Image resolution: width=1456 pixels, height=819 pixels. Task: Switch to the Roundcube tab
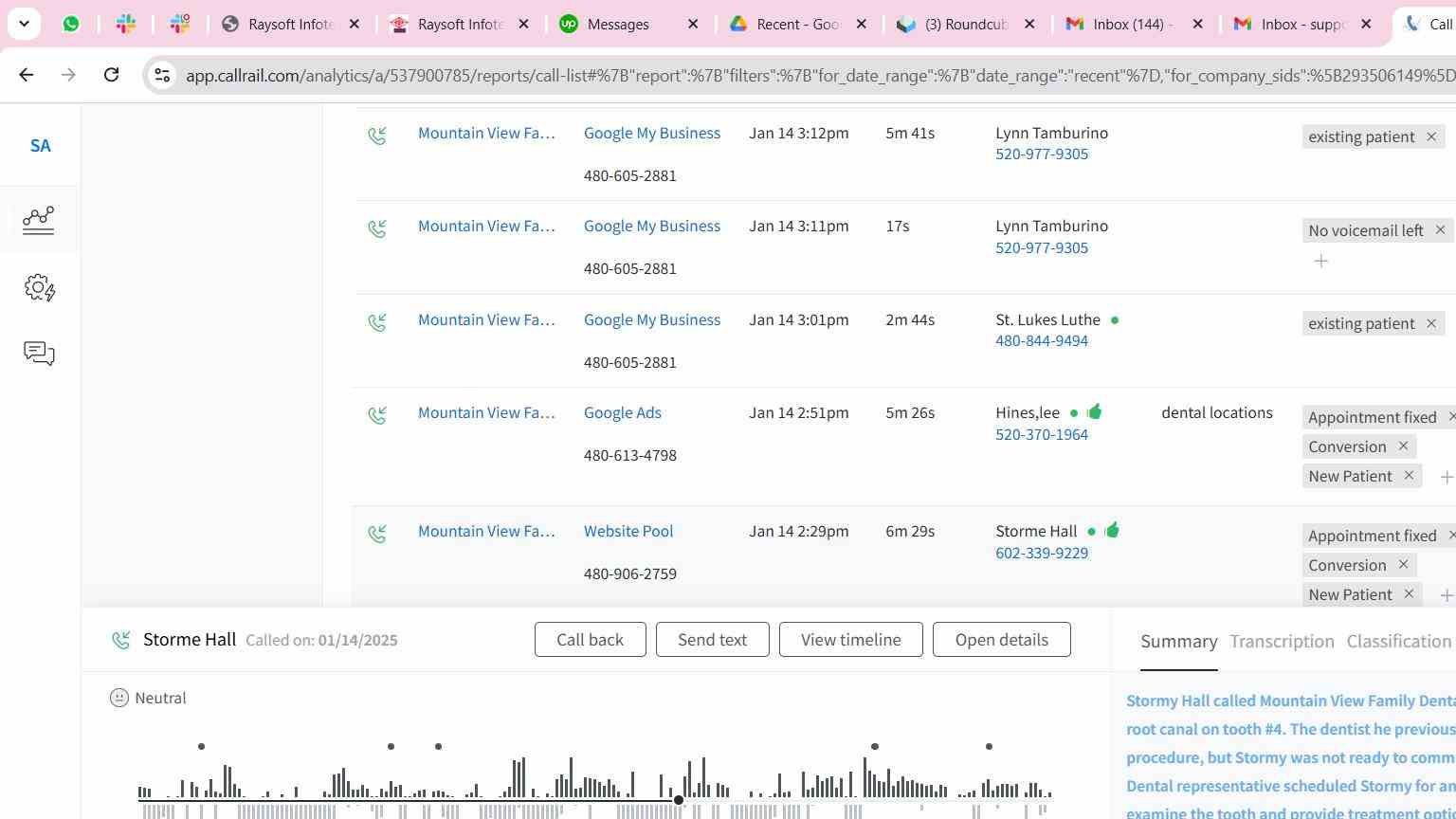pos(965,24)
